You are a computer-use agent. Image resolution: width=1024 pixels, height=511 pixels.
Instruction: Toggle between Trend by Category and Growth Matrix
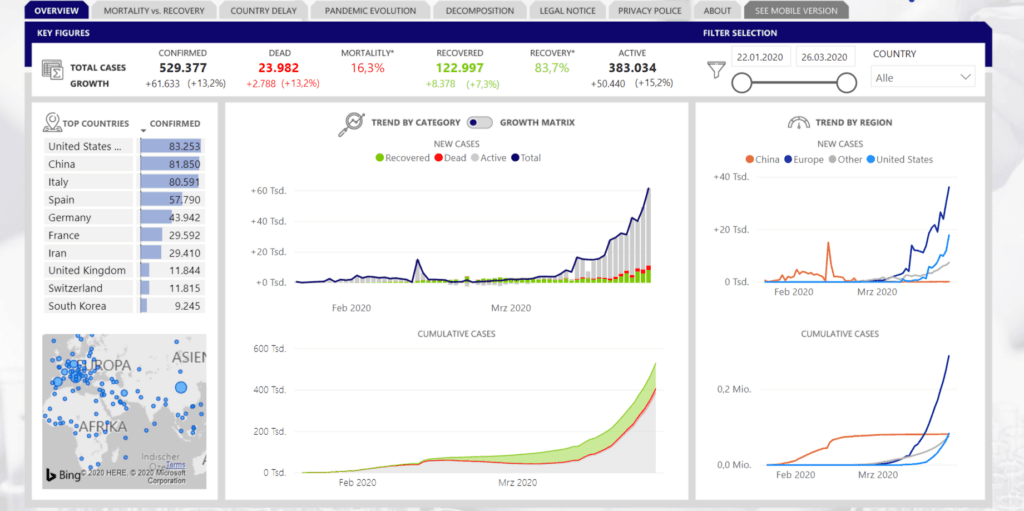[x=480, y=123]
